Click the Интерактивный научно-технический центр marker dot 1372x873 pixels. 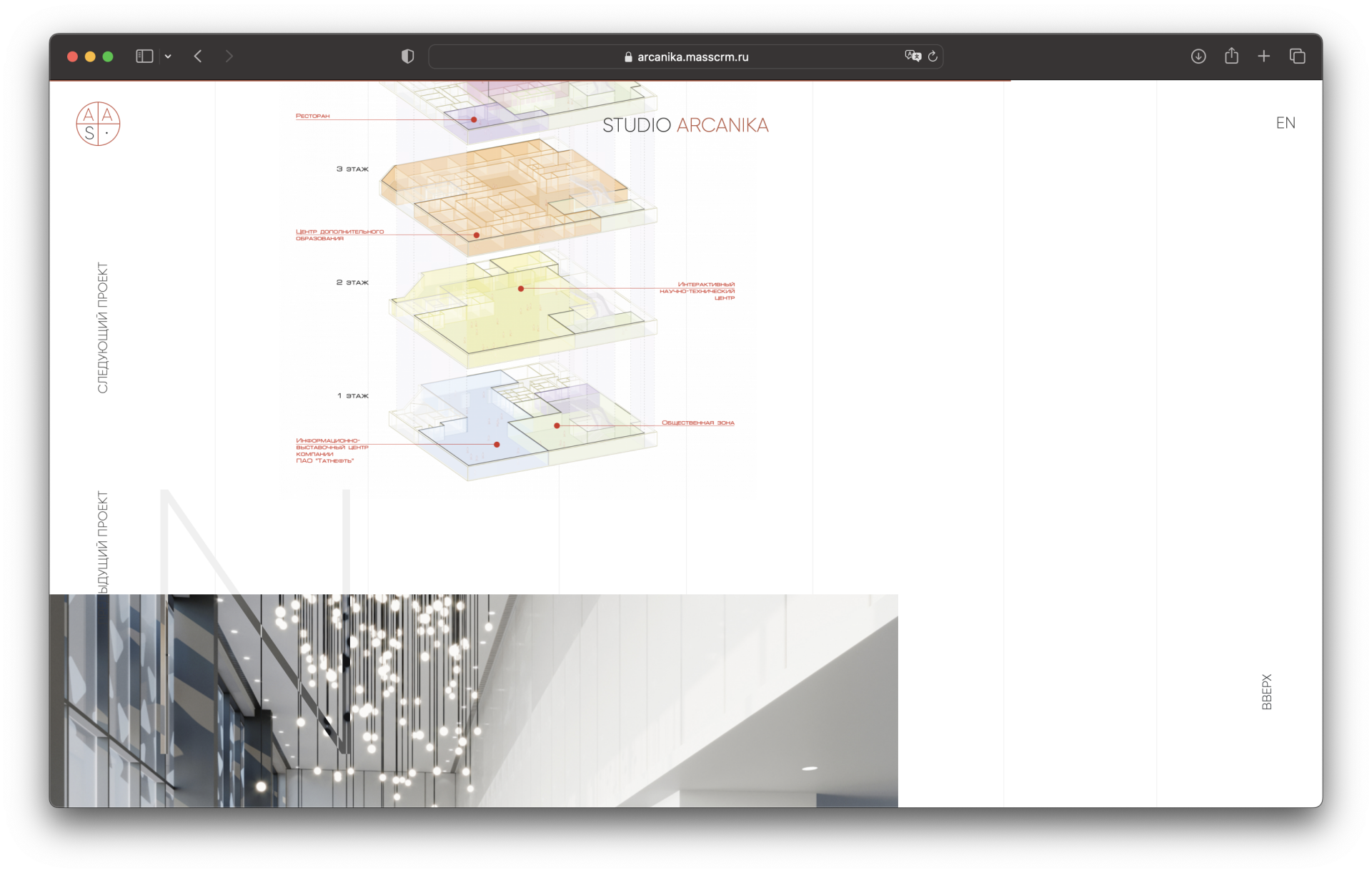click(521, 289)
